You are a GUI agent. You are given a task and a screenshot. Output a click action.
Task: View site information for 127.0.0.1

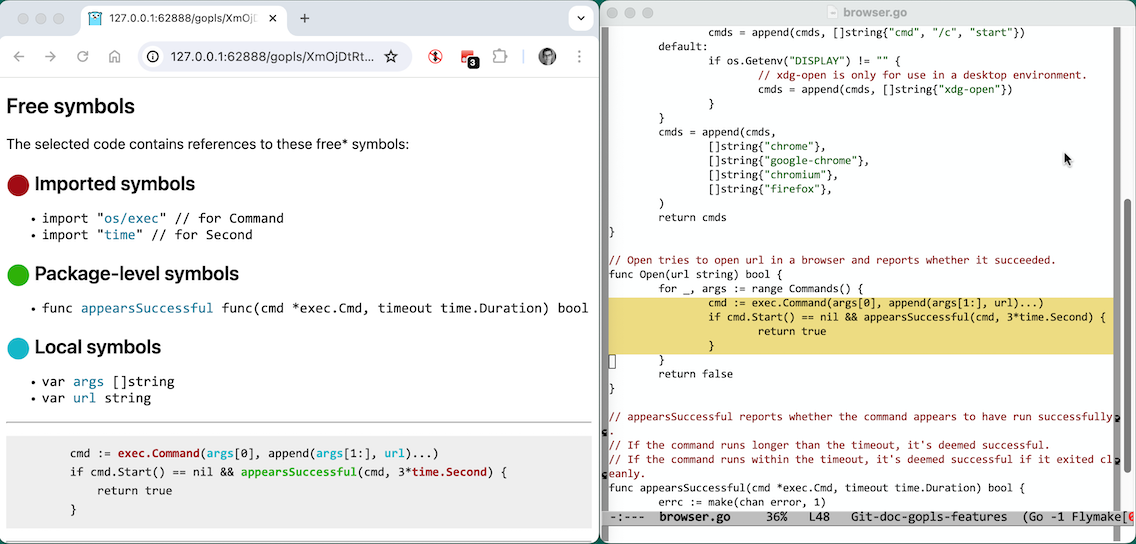[153, 57]
